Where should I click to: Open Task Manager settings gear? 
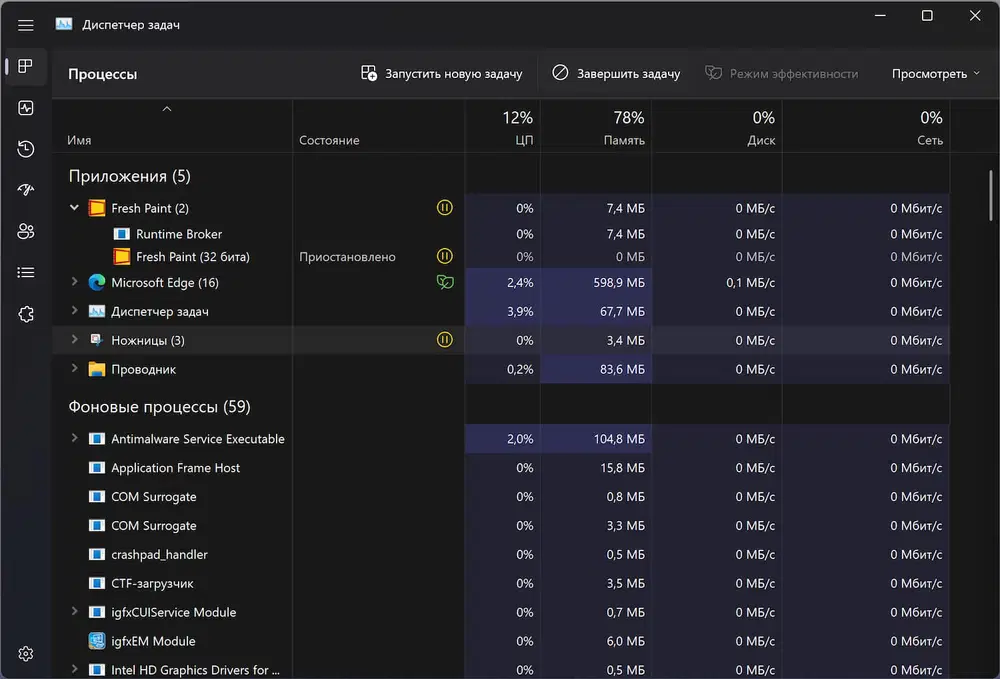point(26,653)
